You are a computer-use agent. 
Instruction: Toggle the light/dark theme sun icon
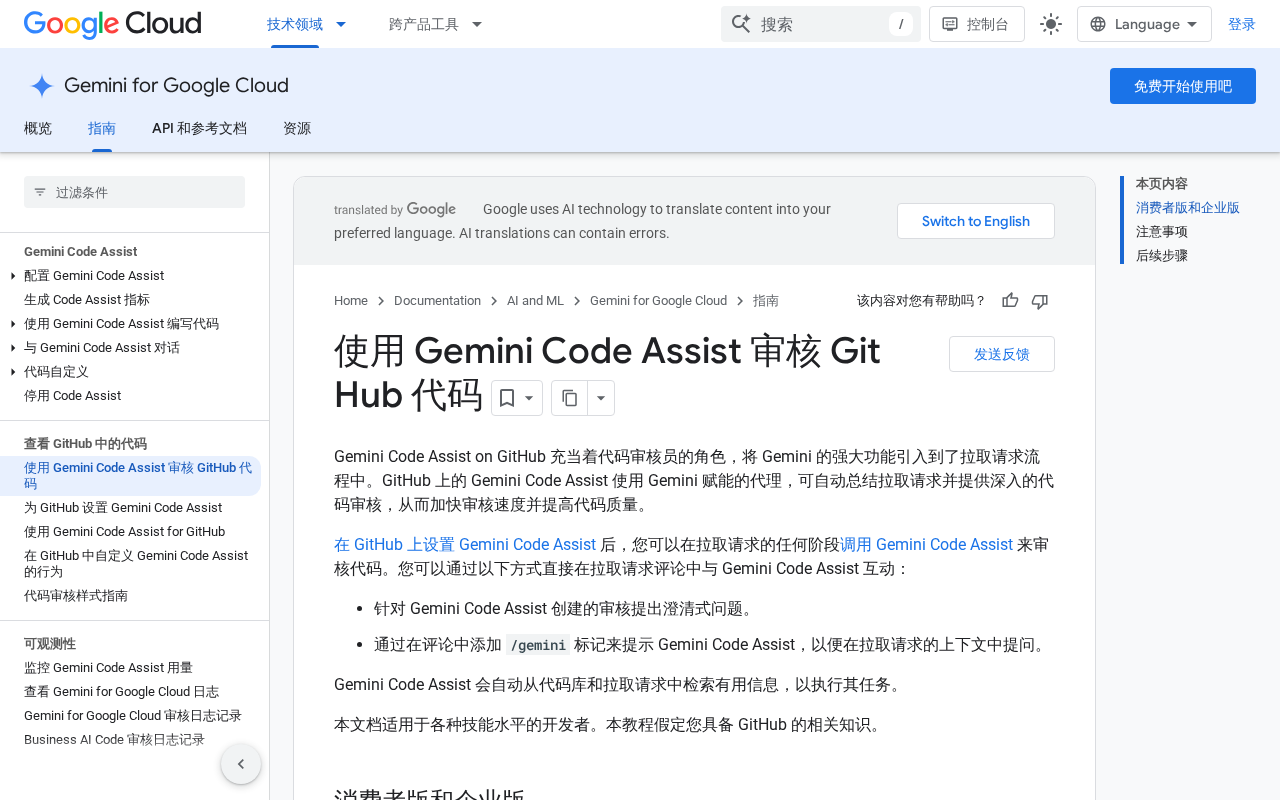pyautogui.click(x=1051, y=24)
